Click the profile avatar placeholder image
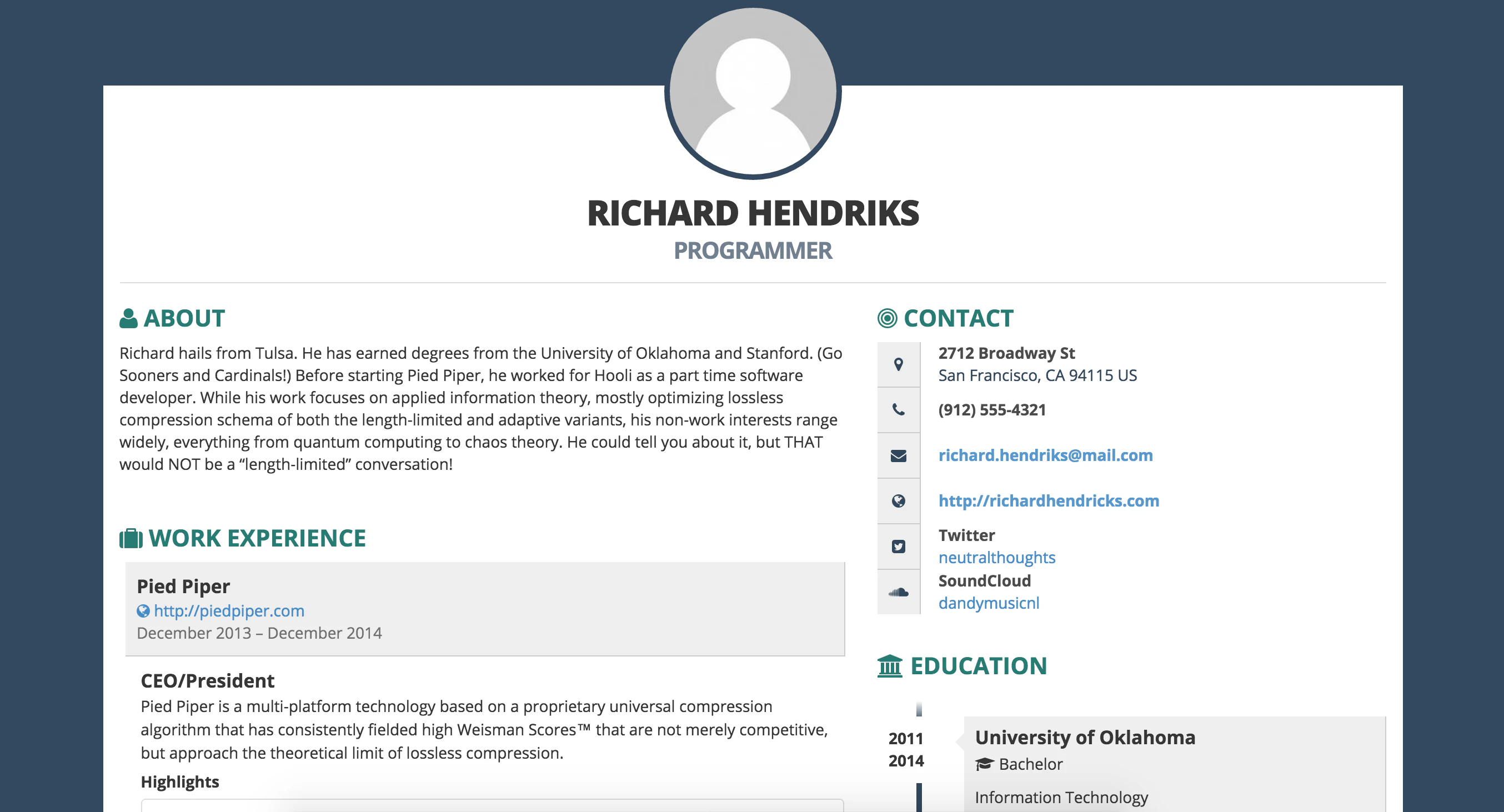The image size is (1504, 812). coord(753,92)
